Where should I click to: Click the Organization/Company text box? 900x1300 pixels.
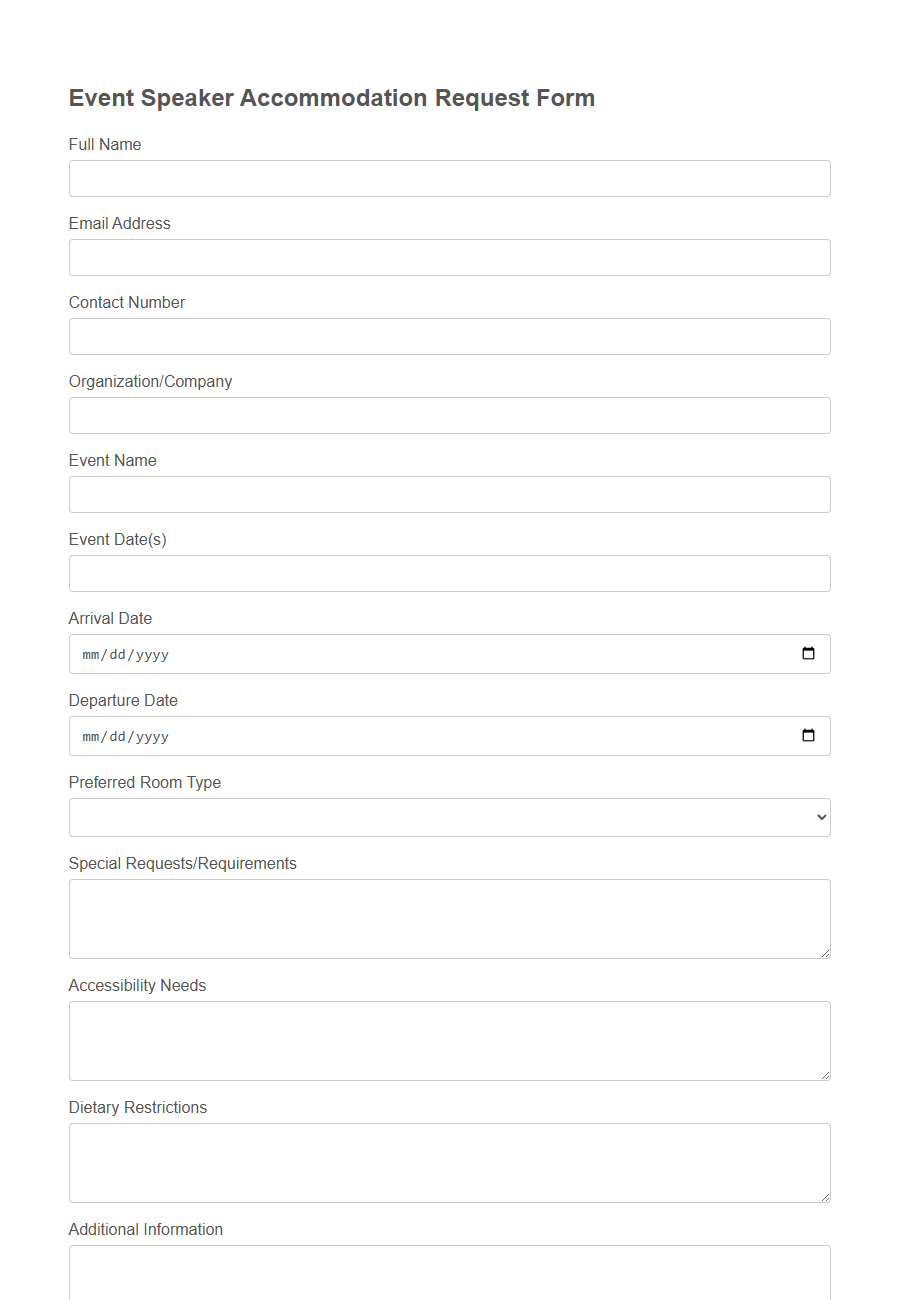point(450,415)
